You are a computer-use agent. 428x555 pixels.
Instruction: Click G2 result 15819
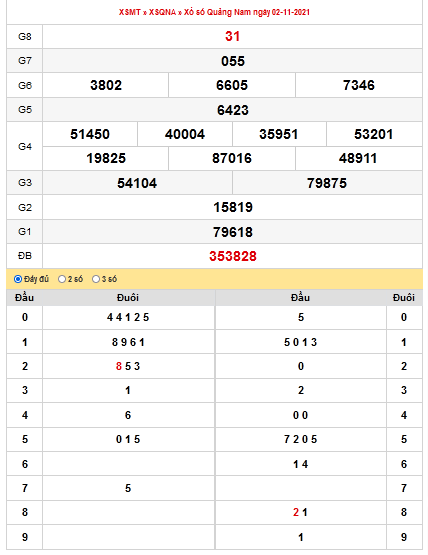[233, 207]
